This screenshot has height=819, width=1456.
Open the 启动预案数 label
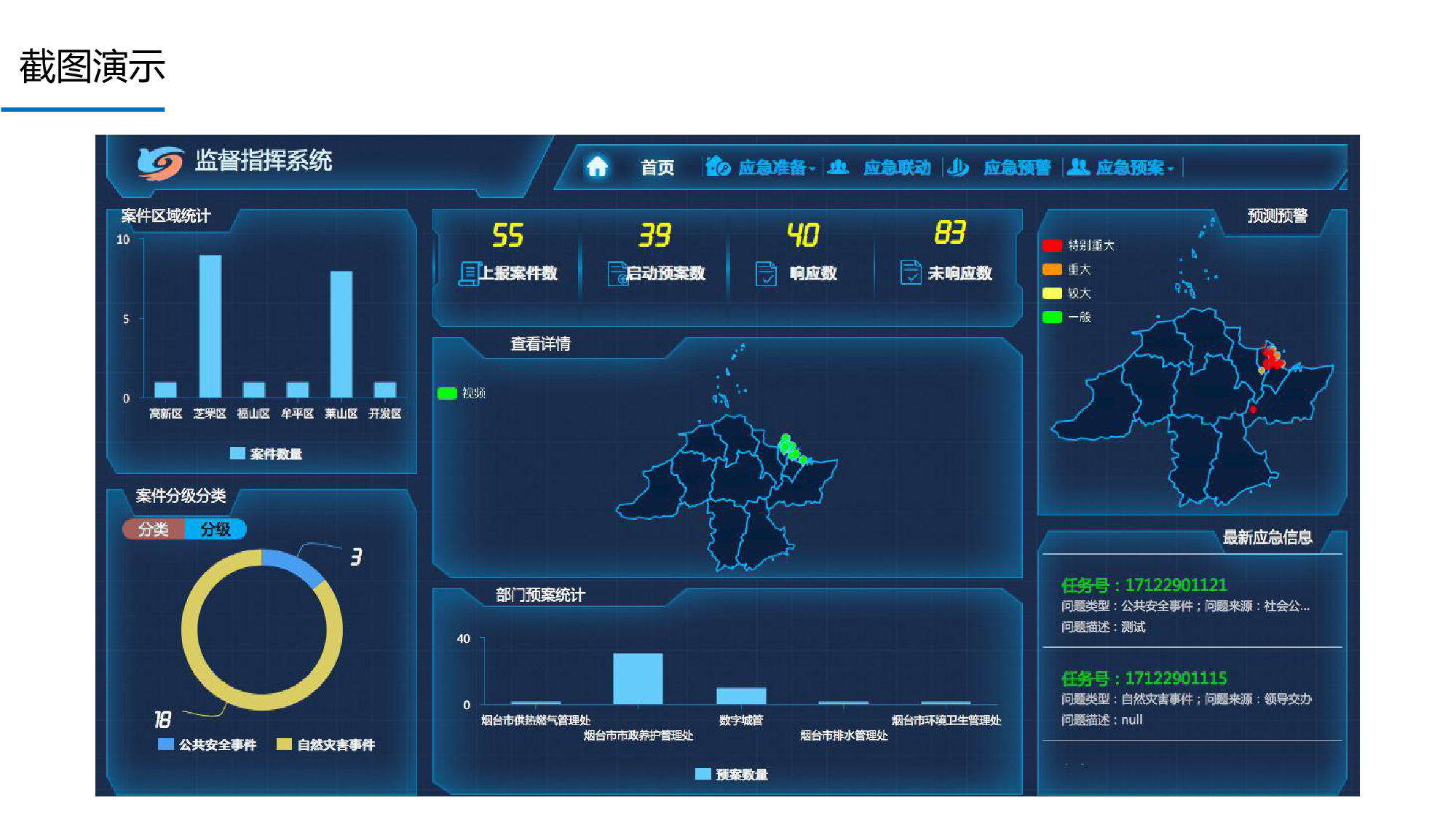tap(666, 274)
